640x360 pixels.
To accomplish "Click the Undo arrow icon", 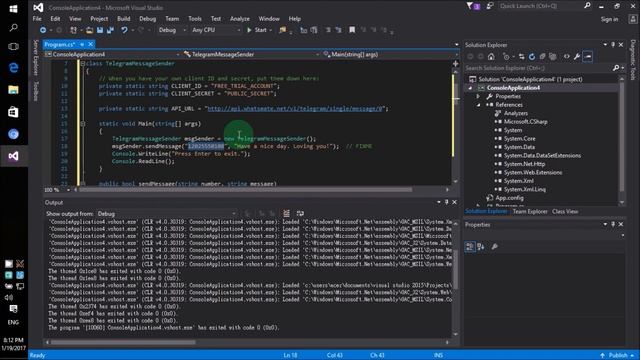I will tap(124, 30).
